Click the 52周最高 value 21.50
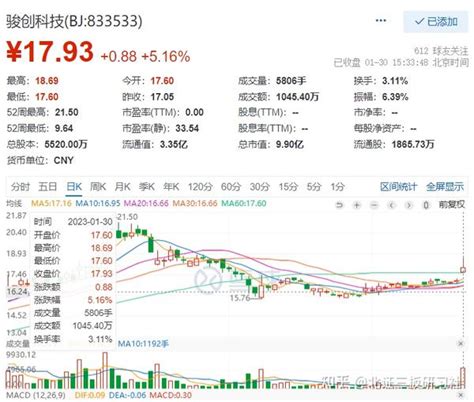 67,112
